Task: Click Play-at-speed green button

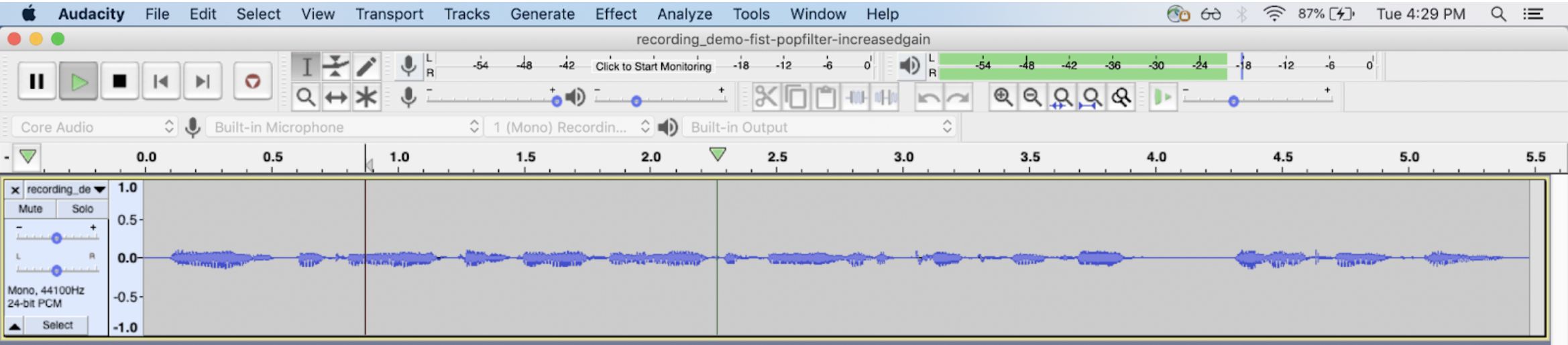Action: point(1163,97)
